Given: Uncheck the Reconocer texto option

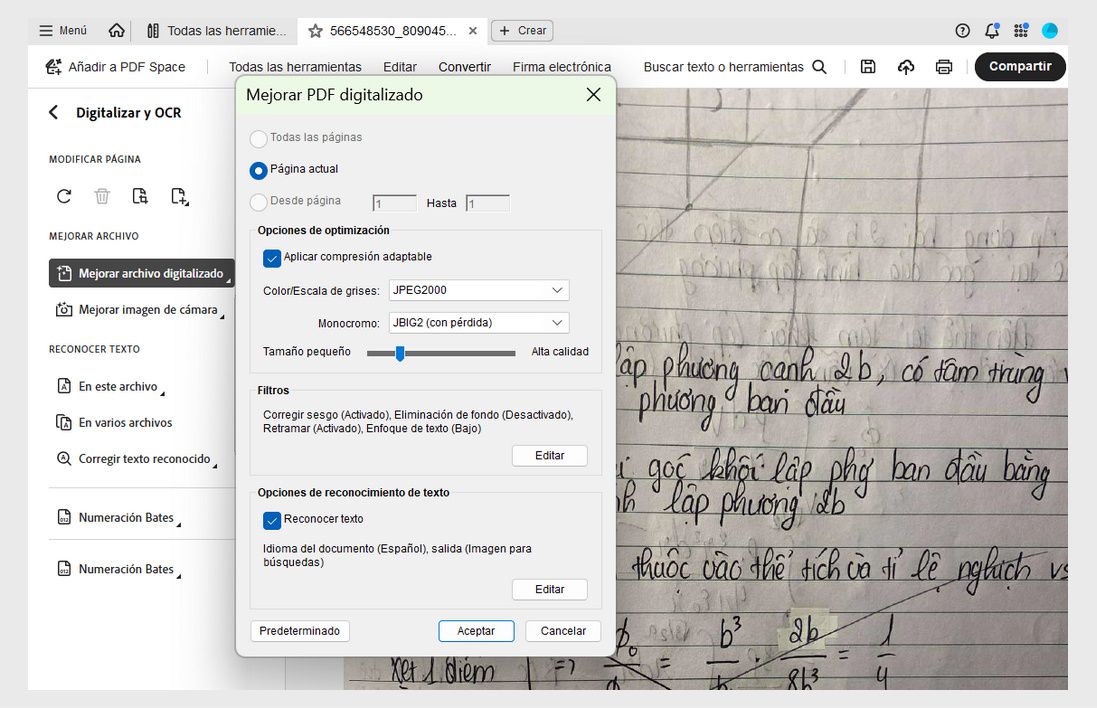Looking at the screenshot, I should coord(271,520).
